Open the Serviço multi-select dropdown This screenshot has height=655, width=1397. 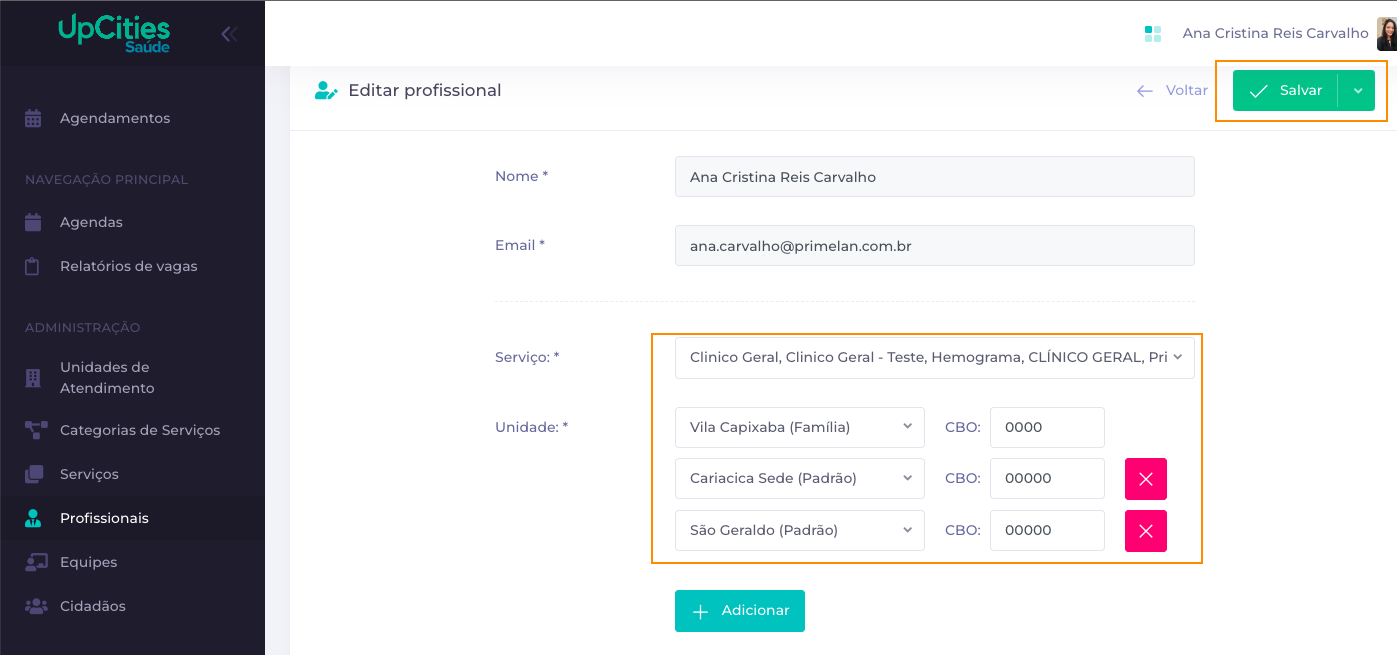935,357
